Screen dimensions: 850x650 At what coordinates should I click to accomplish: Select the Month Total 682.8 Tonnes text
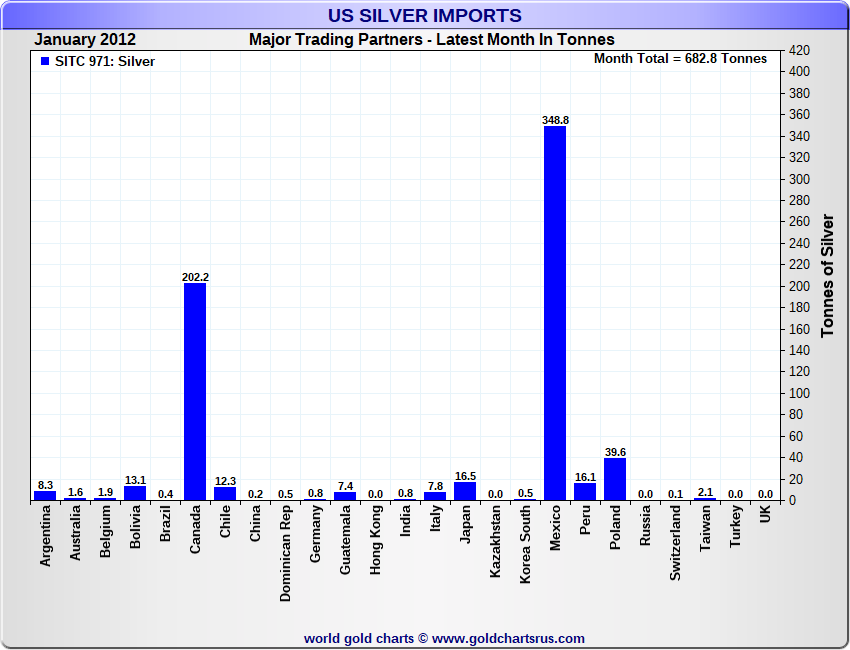[680, 59]
